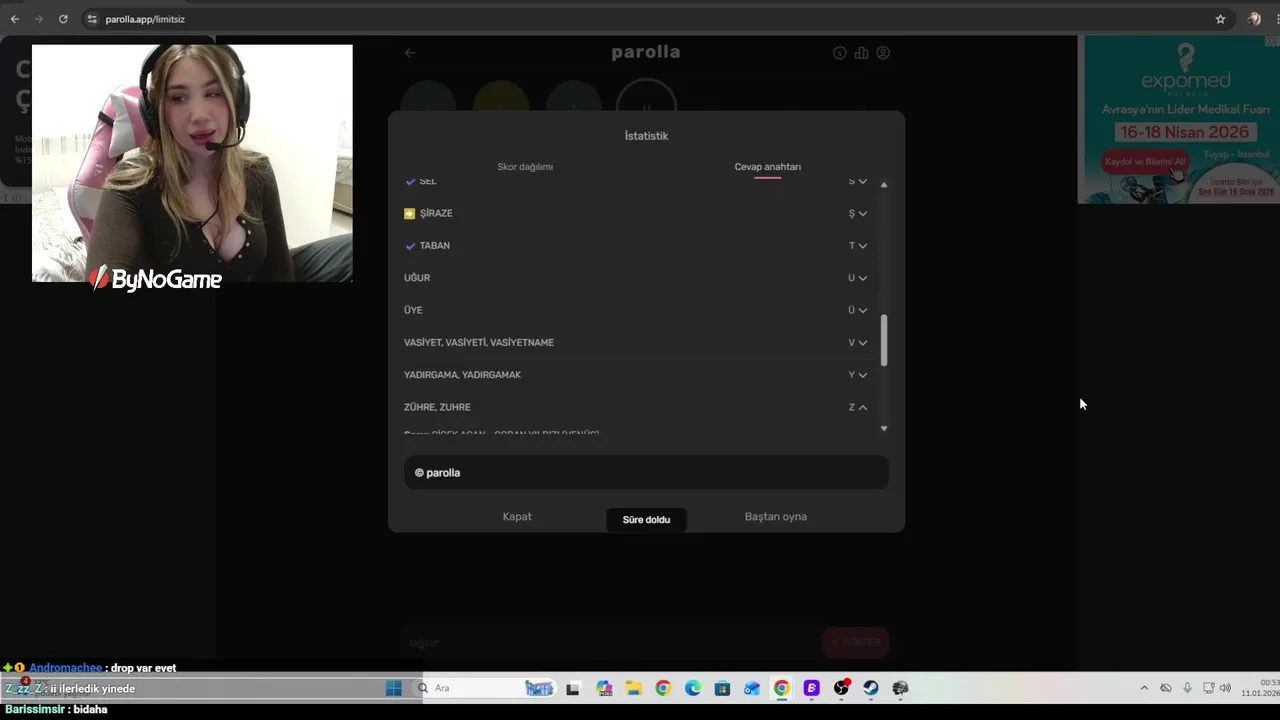Viewport: 1280px width, 720px height.
Task: Open the statistics chart icon in header
Action: point(861,53)
